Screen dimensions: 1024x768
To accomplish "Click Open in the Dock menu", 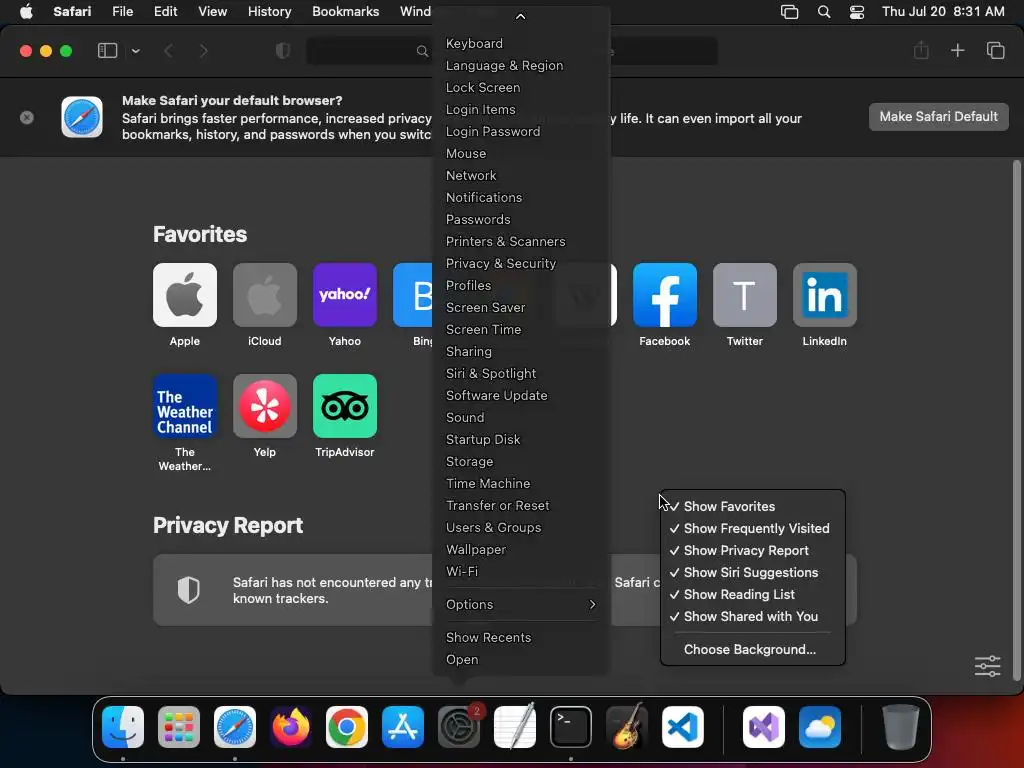I will click(520, 660).
